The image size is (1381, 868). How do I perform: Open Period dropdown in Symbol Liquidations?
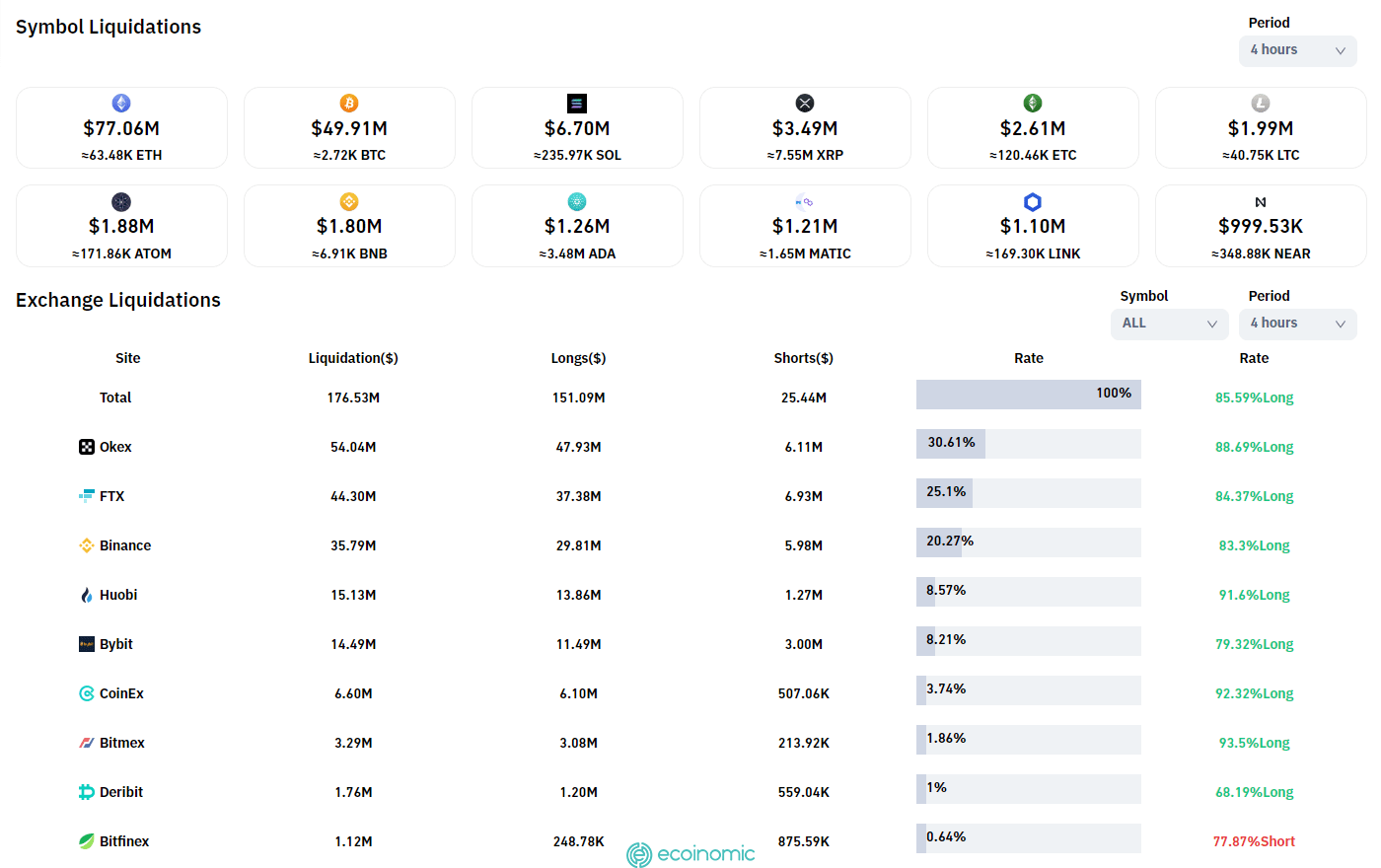(x=1298, y=50)
